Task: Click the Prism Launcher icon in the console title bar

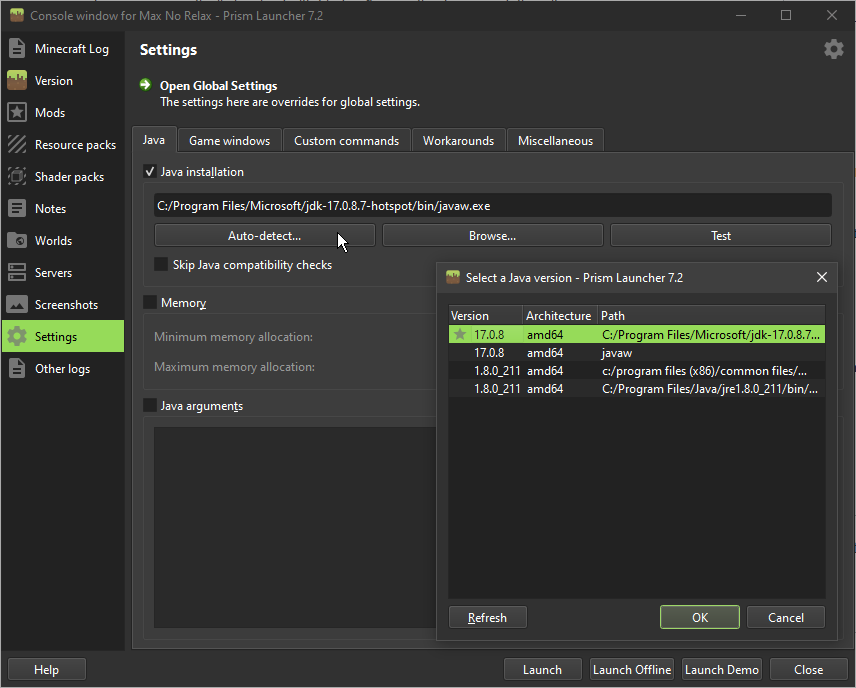Action: pyautogui.click(x=17, y=15)
